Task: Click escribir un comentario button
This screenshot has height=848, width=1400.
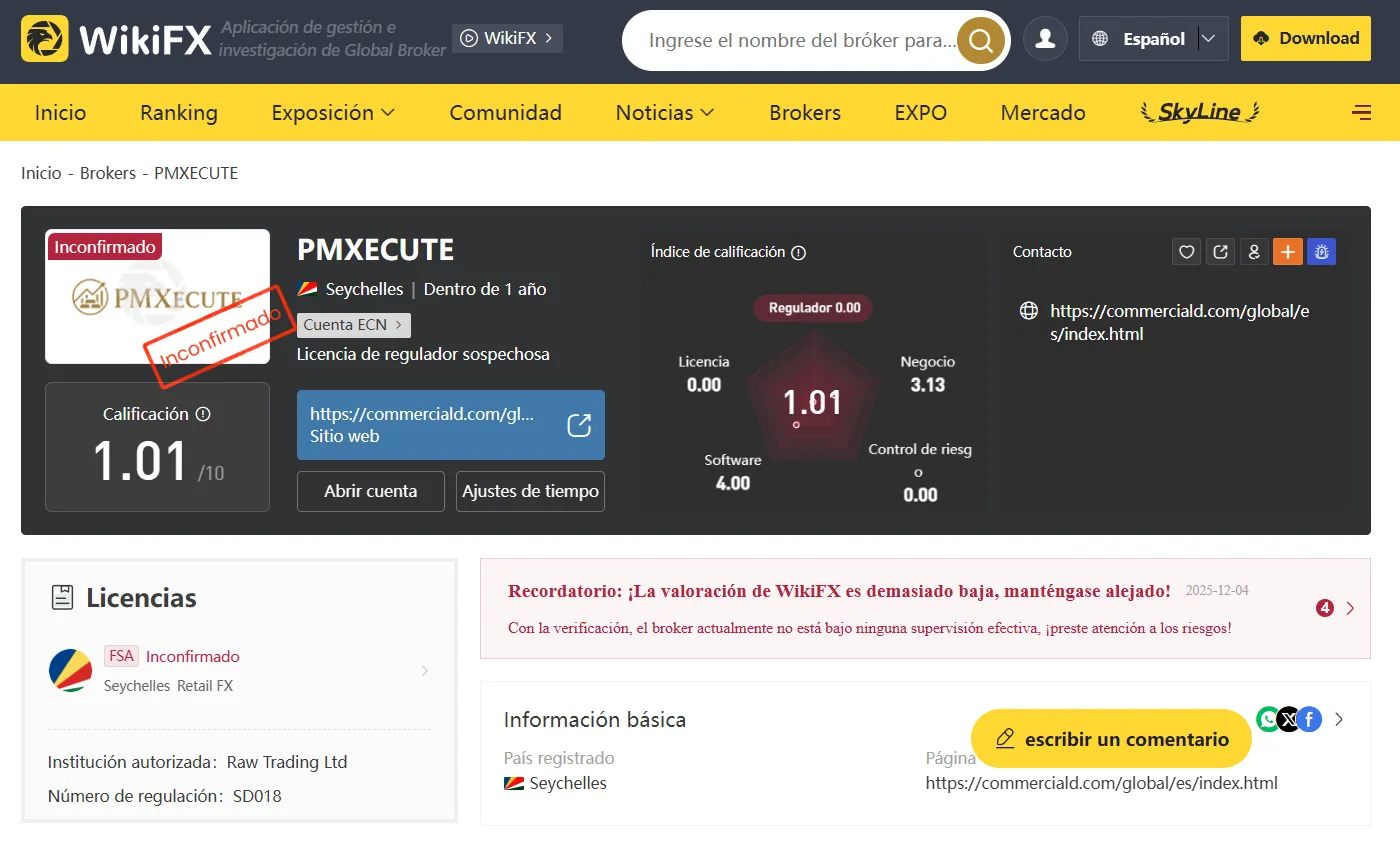Action: pyautogui.click(x=1111, y=739)
